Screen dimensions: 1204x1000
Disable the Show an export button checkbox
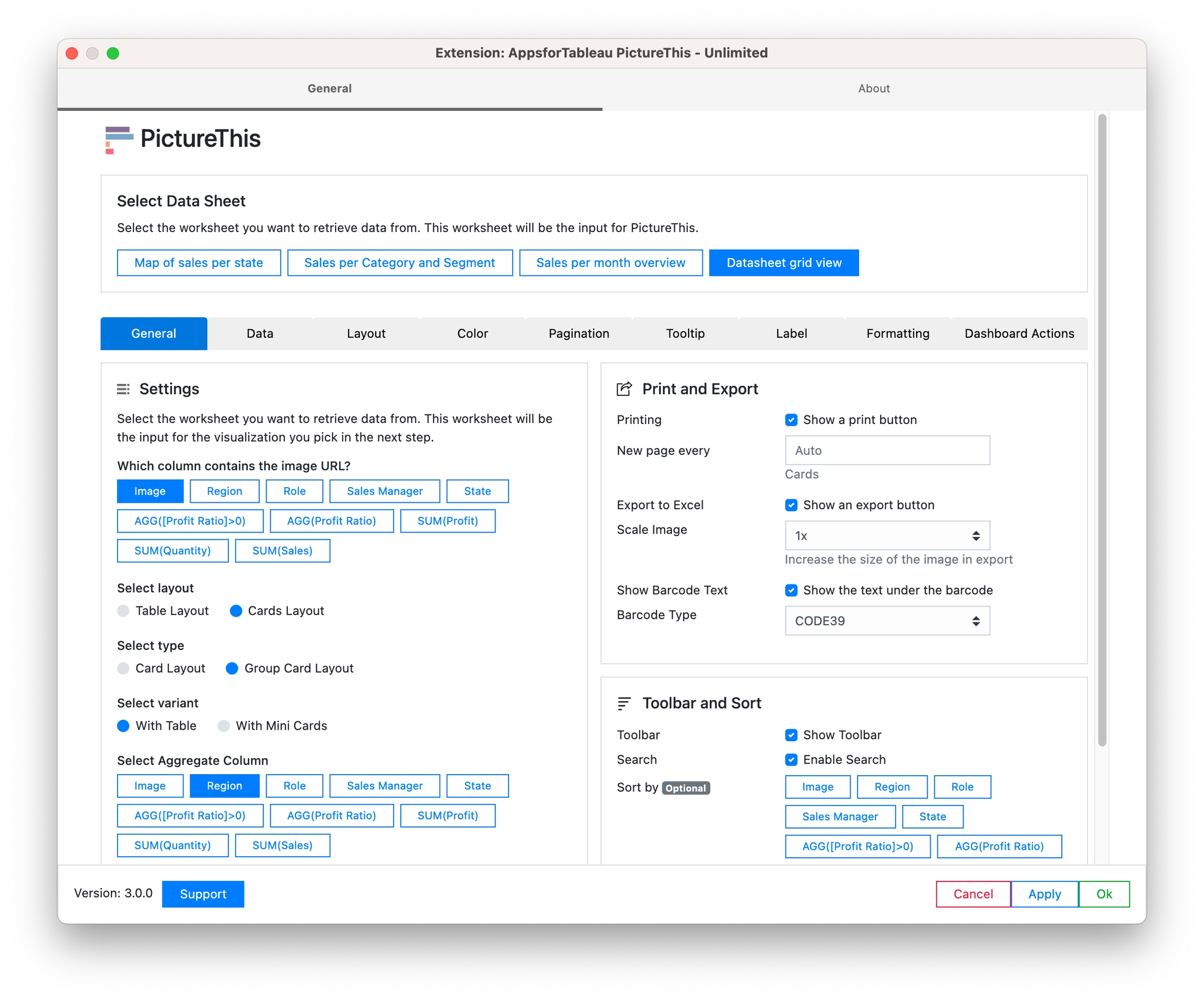pos(791,505)
